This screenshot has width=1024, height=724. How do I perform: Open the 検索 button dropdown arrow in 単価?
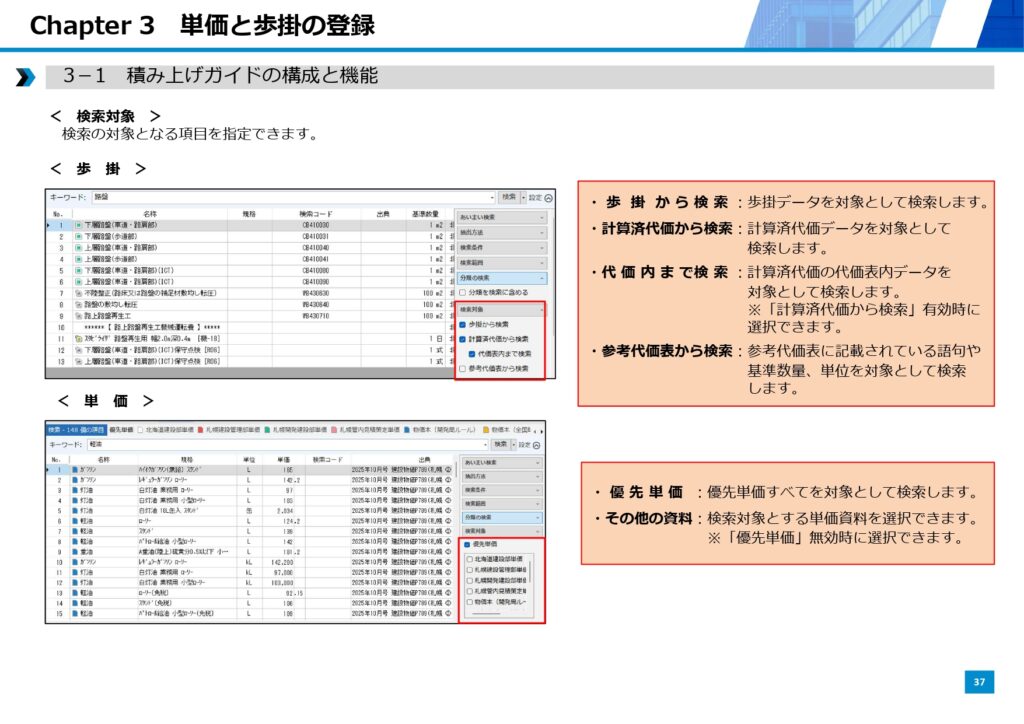[x=514, y=444]
